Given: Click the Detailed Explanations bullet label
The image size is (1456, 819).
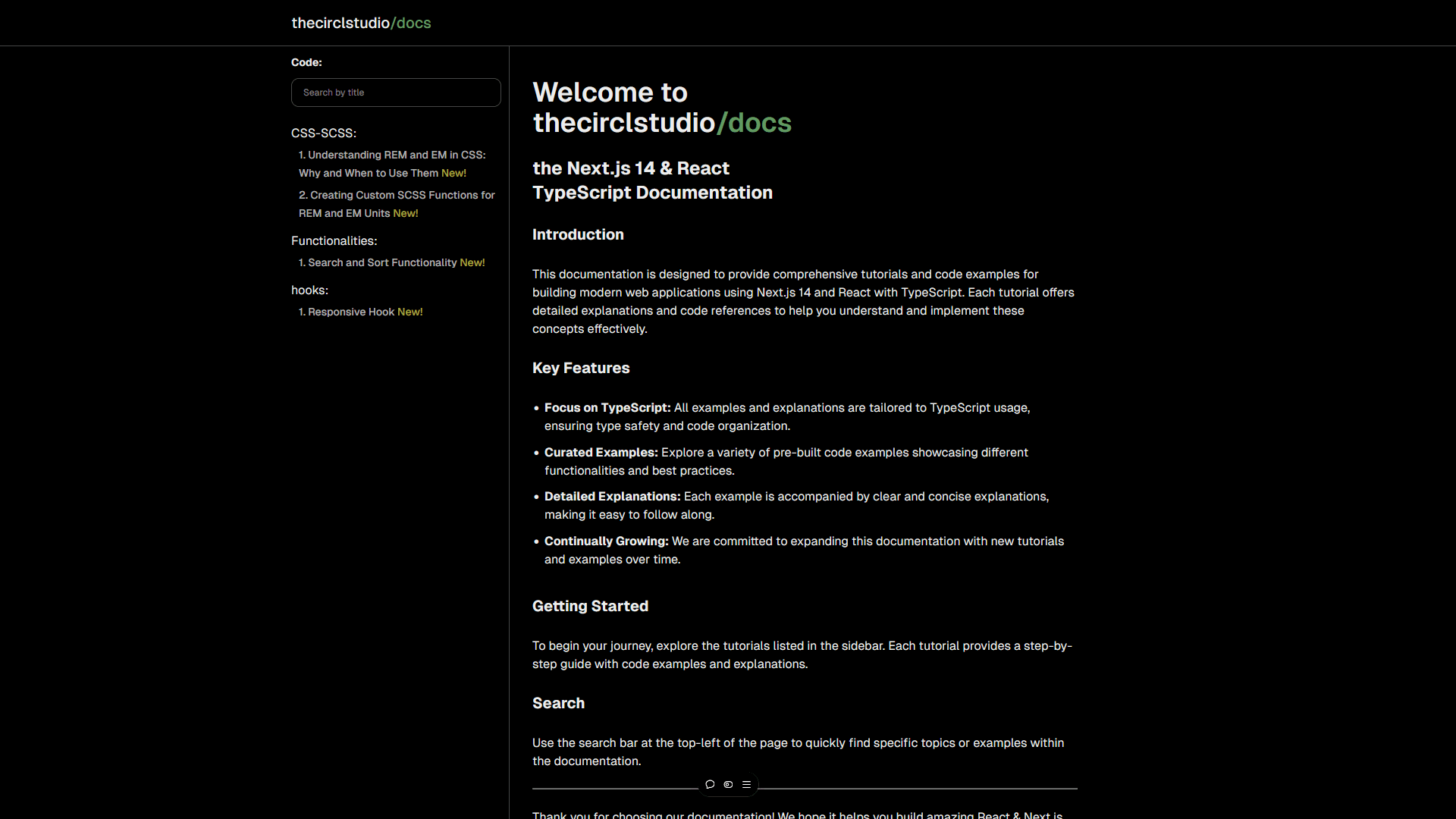Looking at the screenshot, I should click(x=613, y=497).
